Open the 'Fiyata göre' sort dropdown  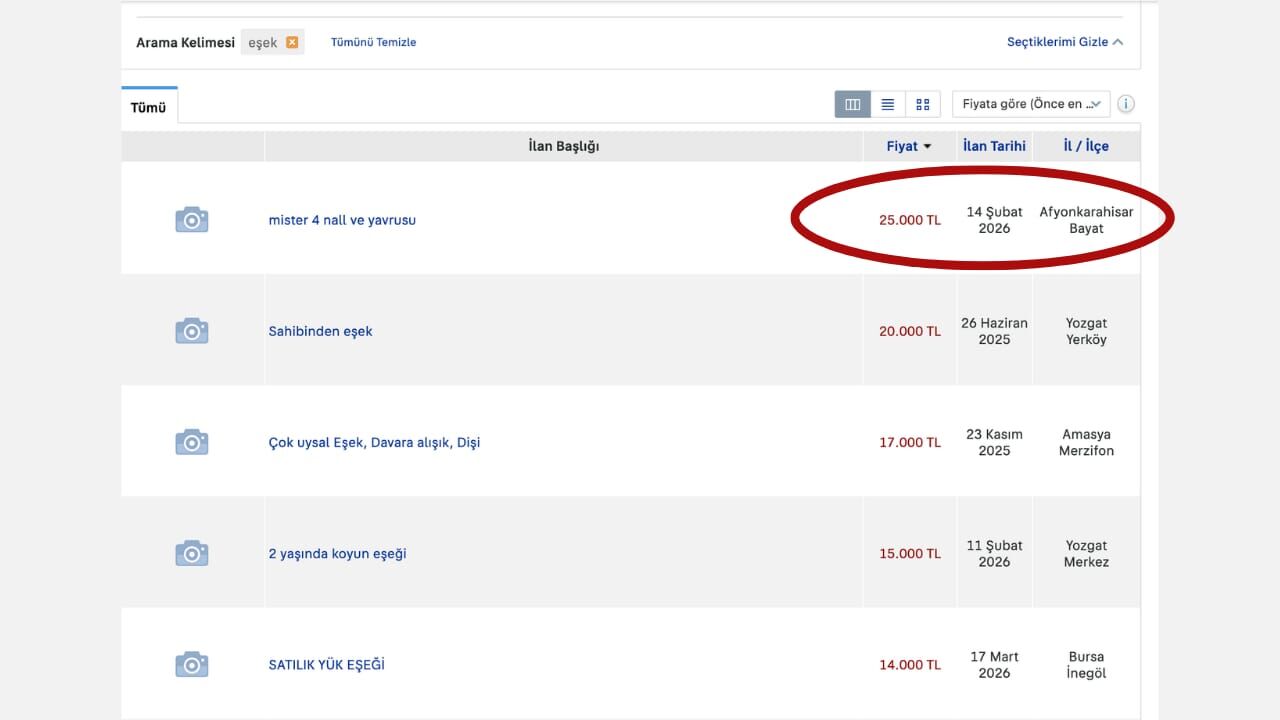[1030, 104]
